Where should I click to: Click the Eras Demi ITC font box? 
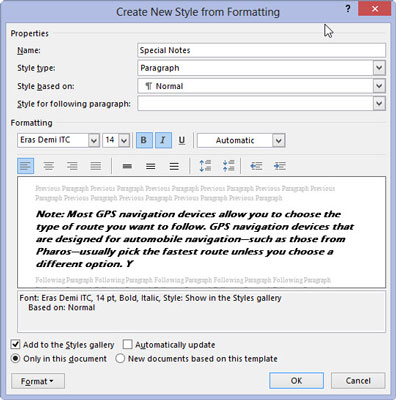pos(53,140)
